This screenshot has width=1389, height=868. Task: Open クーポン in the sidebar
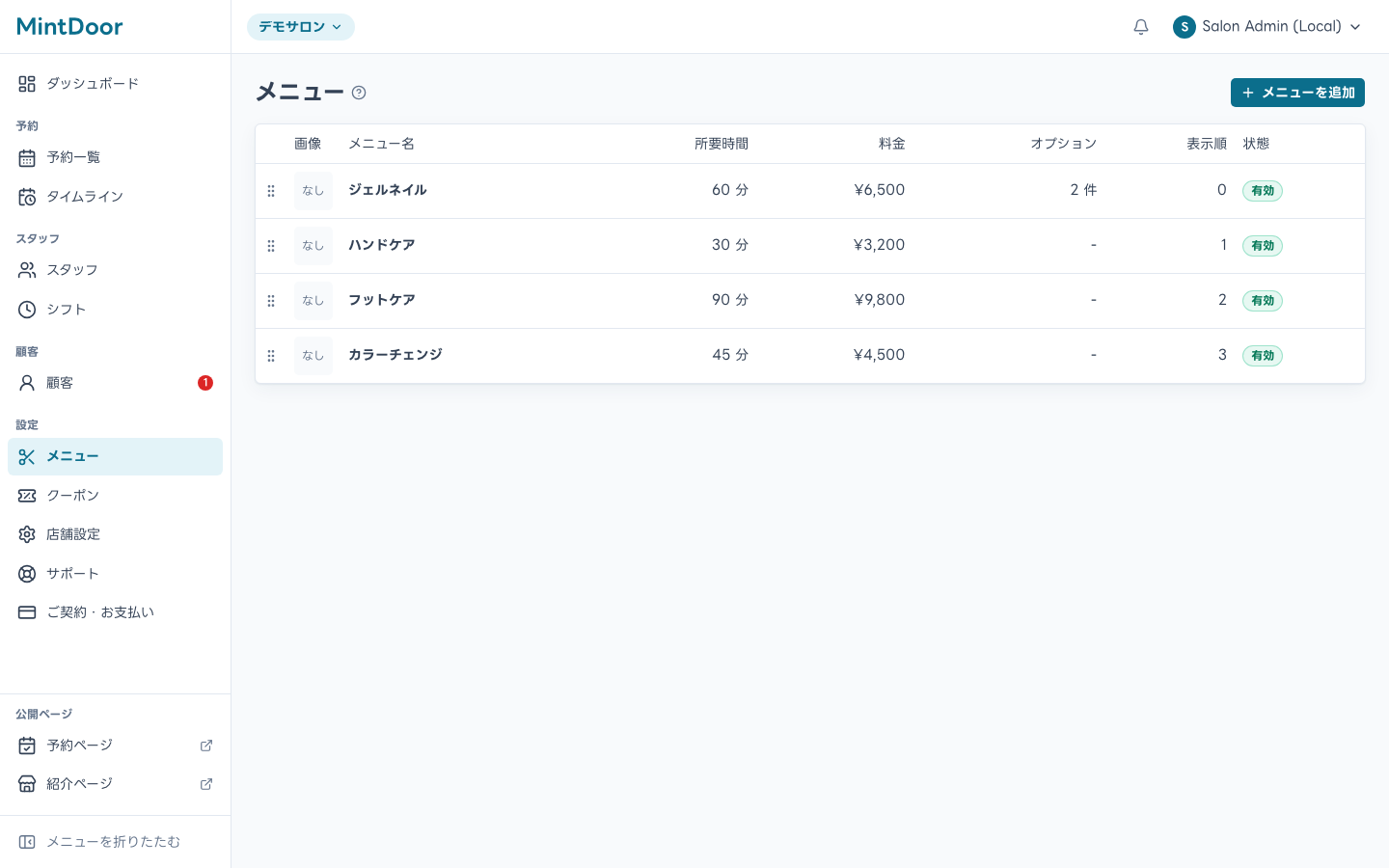(115, 496)
